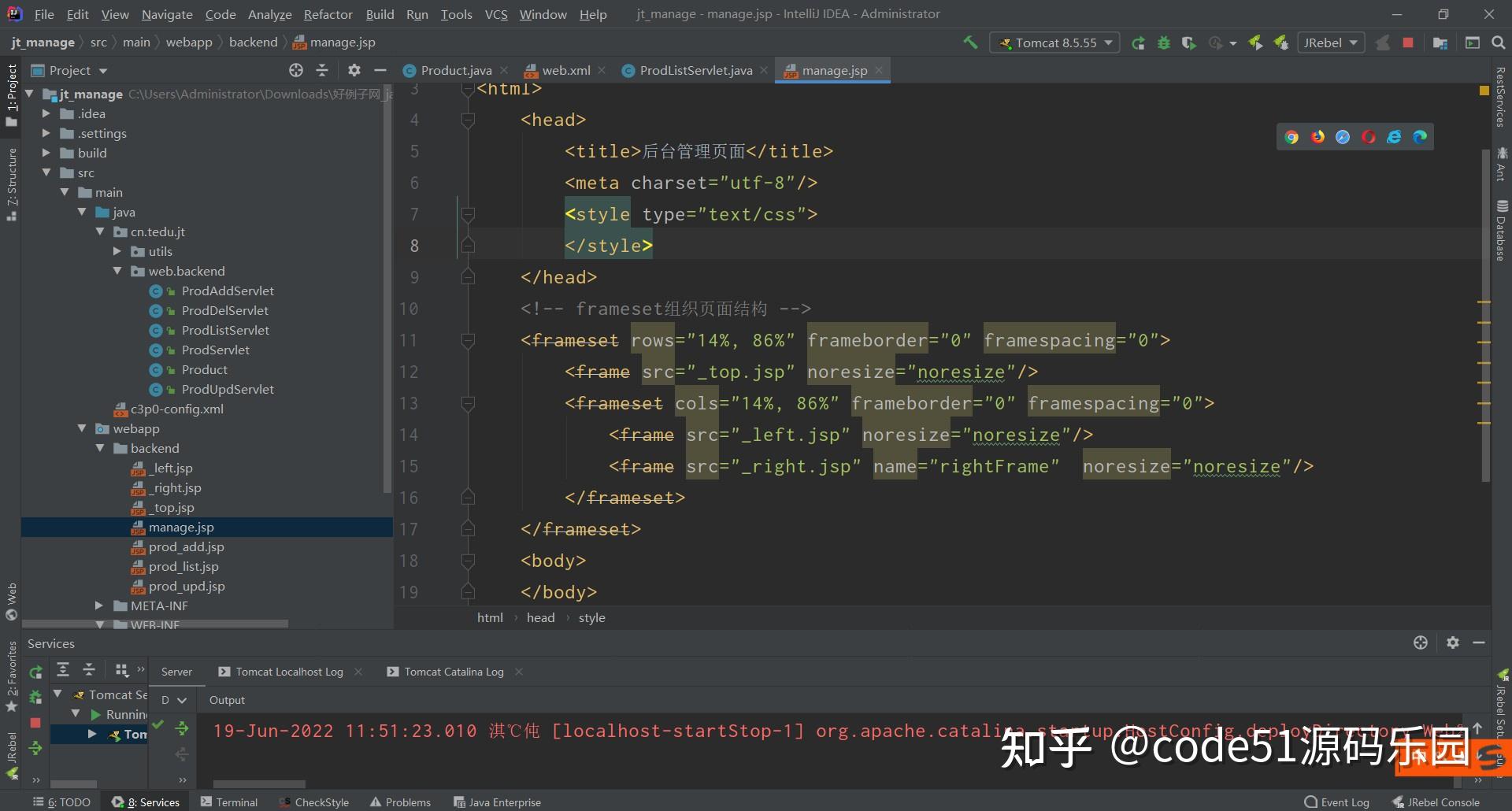Open in Chrome browser icon
Screen dimensions: 1512x811
click(x=1291, y=137)
